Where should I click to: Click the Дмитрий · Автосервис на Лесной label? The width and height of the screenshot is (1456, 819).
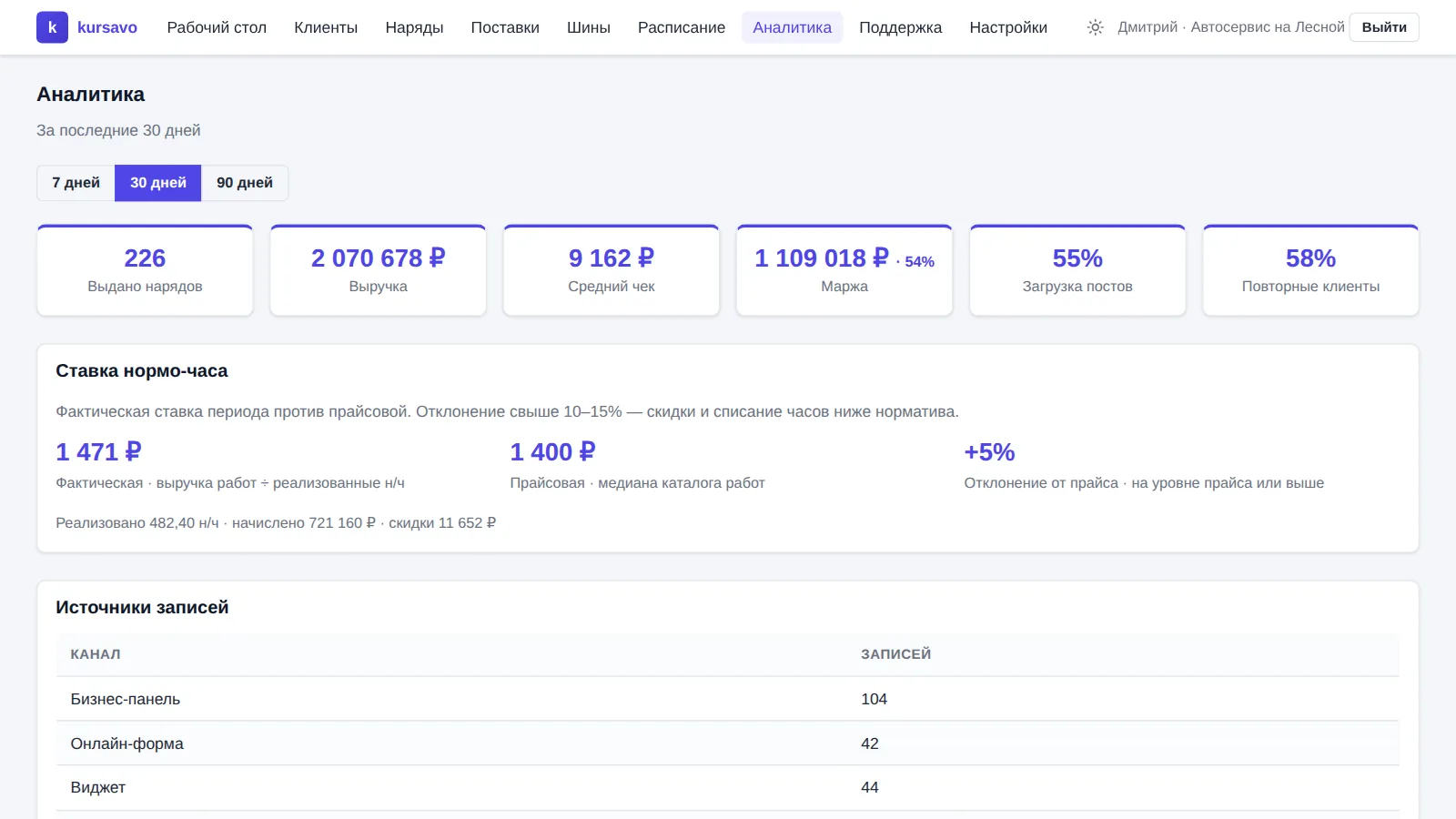1231,27
